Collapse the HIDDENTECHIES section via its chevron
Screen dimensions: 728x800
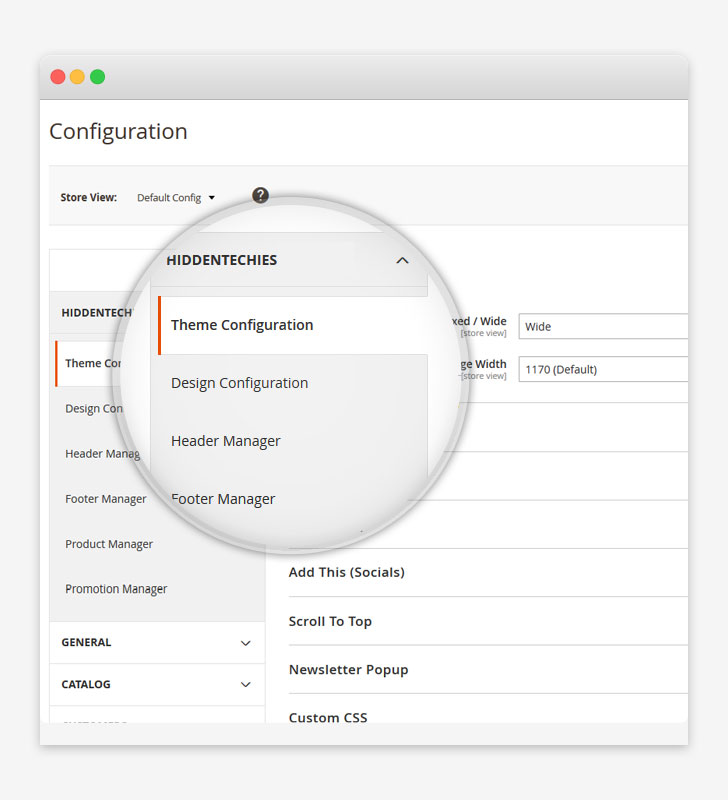tap(402, 259)
